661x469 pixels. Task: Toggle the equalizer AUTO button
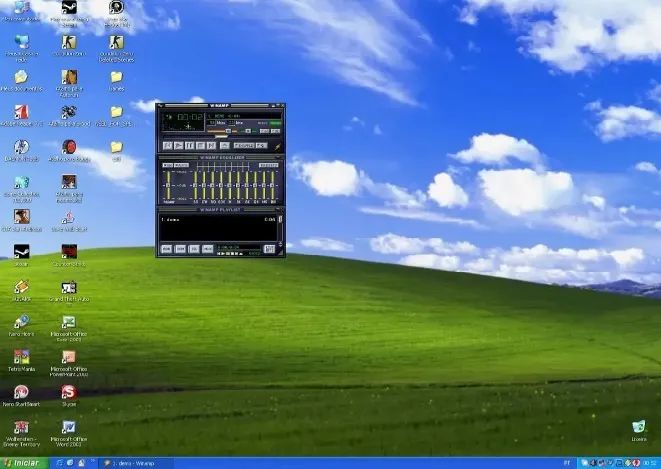[x=181, y=165]
